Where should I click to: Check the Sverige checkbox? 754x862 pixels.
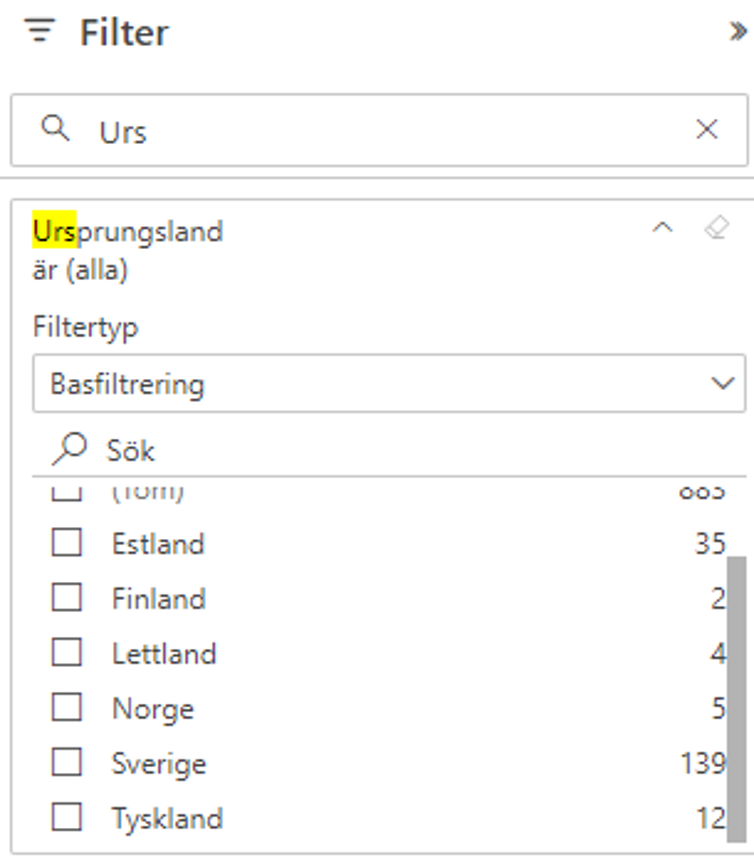[x=67, y=762]
